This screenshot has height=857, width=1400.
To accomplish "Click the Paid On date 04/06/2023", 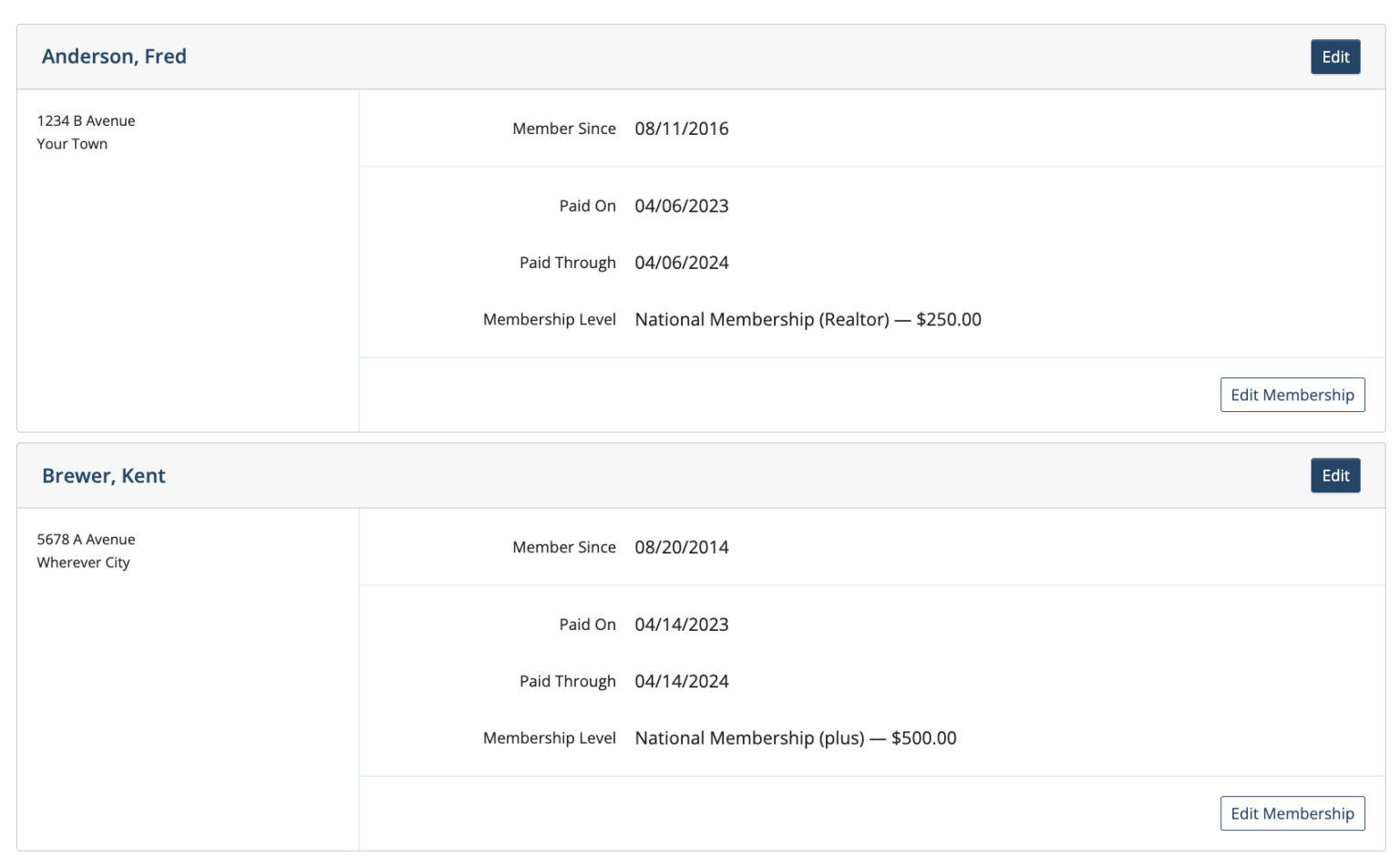I will coord(681,206).
